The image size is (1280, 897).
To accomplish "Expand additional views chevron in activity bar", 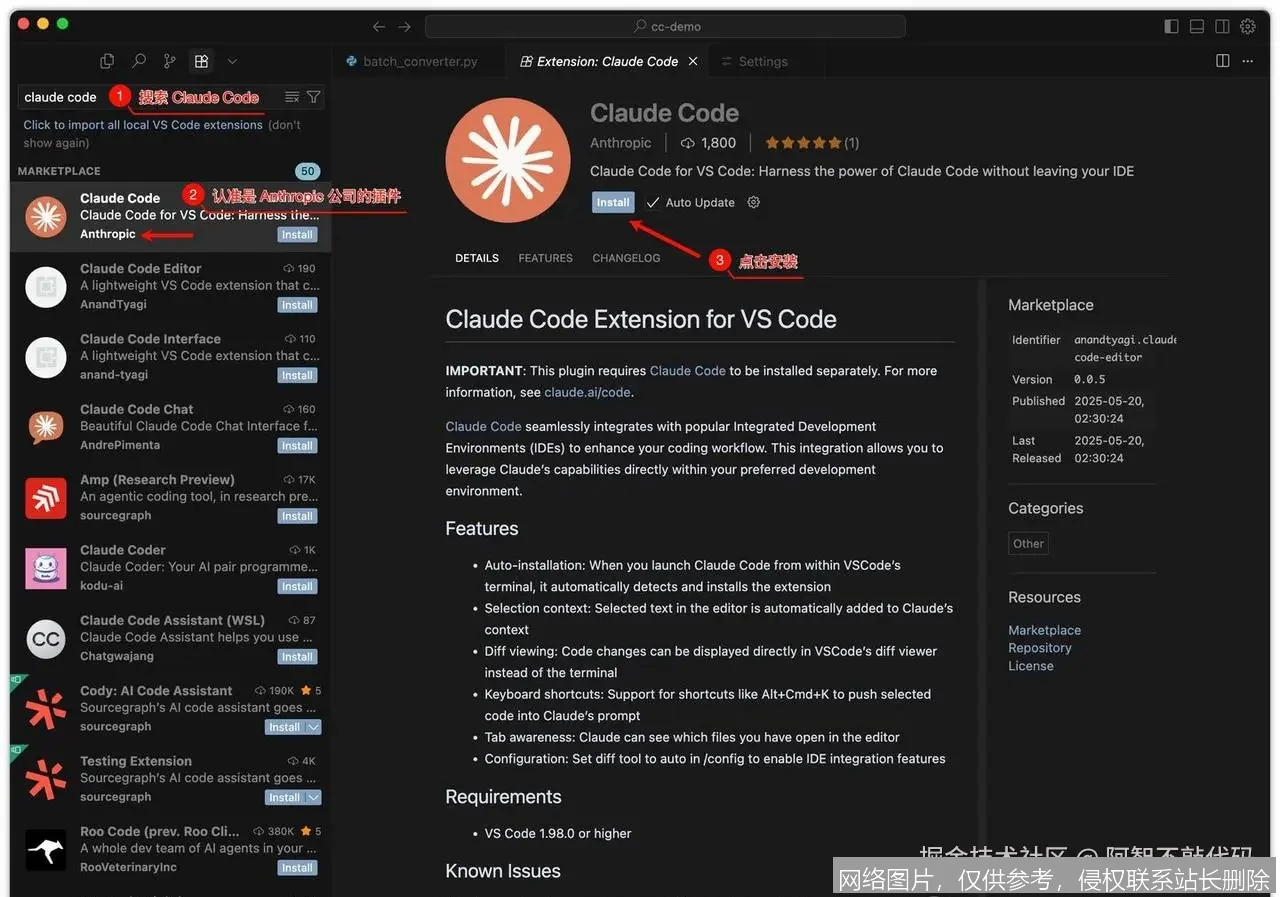I will pos(232,61).
